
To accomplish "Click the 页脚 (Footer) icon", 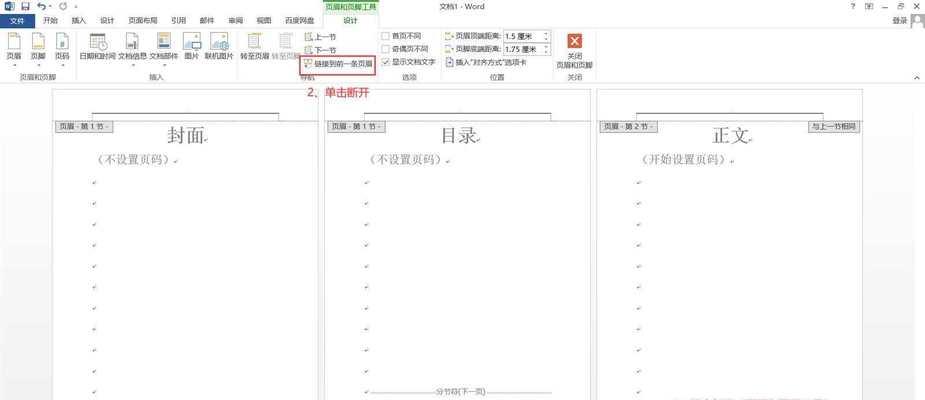I will 38,42.
